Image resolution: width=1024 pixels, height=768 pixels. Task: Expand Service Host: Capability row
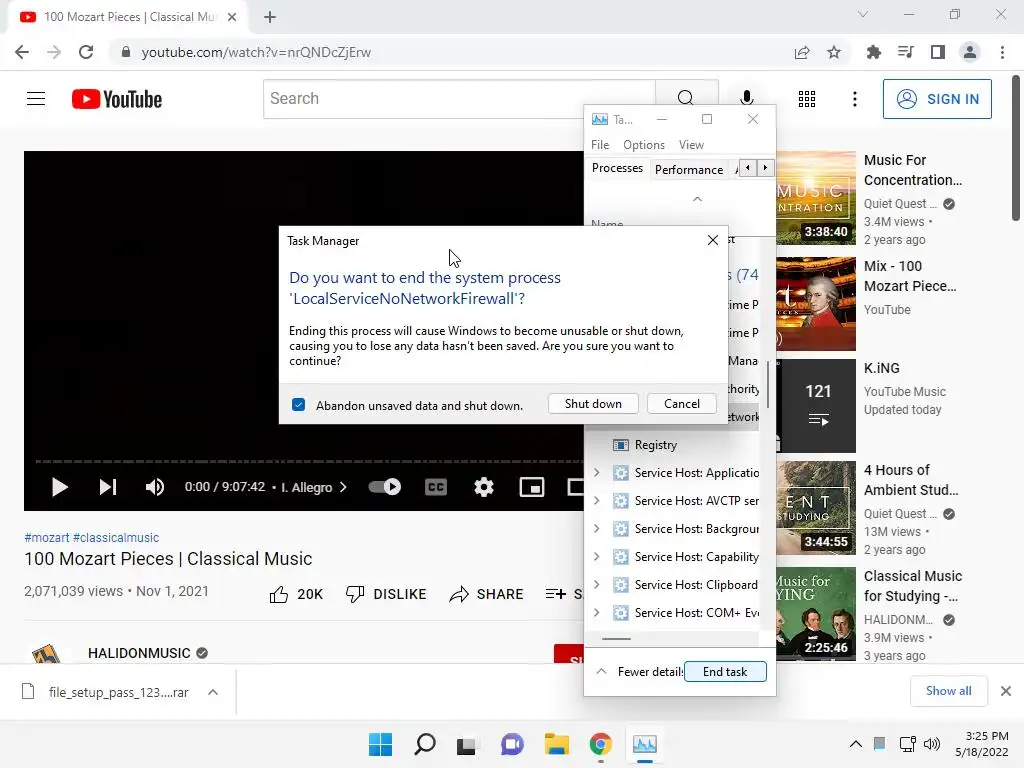pos(596,557)
